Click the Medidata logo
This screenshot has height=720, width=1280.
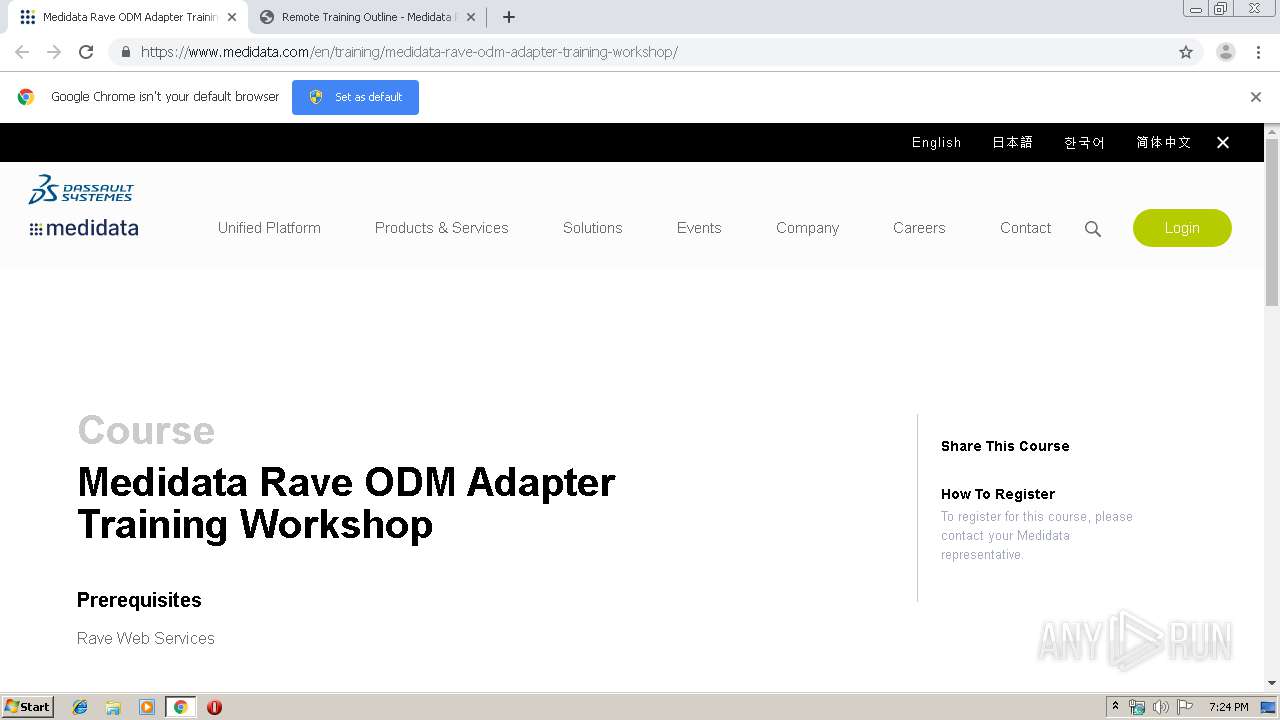point(84,228)
